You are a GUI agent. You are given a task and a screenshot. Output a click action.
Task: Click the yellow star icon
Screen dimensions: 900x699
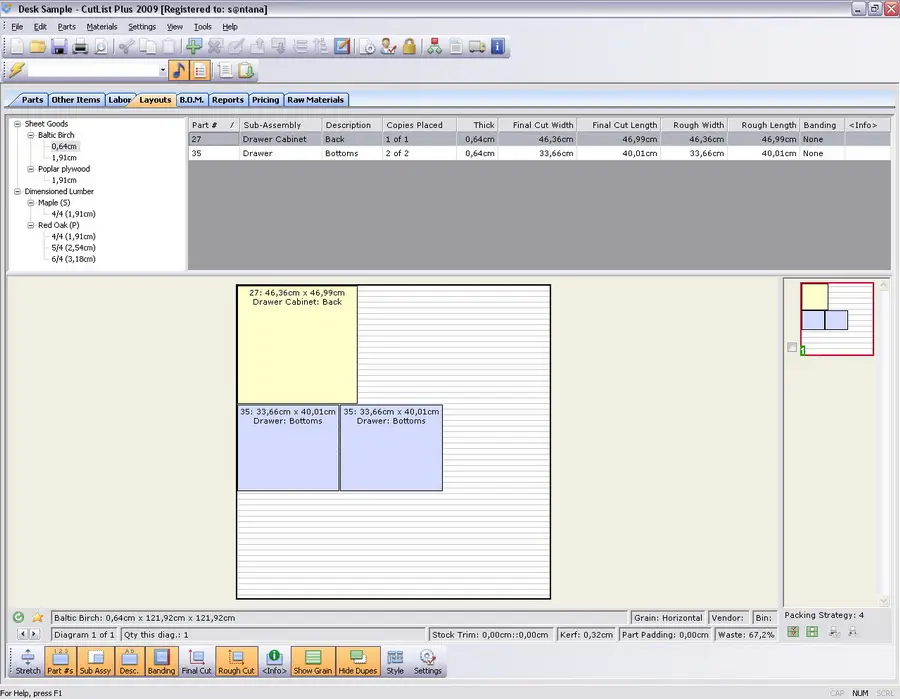pos(37,617)
